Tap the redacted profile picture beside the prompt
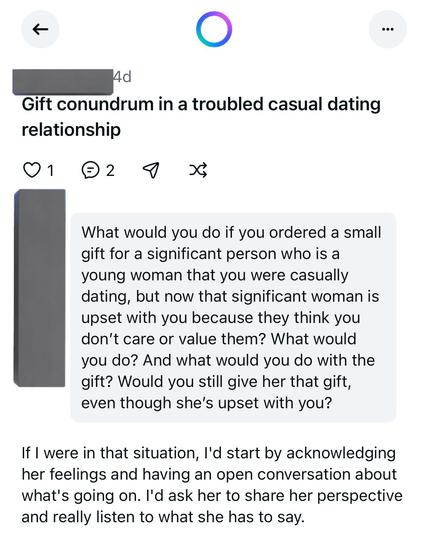This screenshot has height=538, width=428. click(x=39, y=288)
